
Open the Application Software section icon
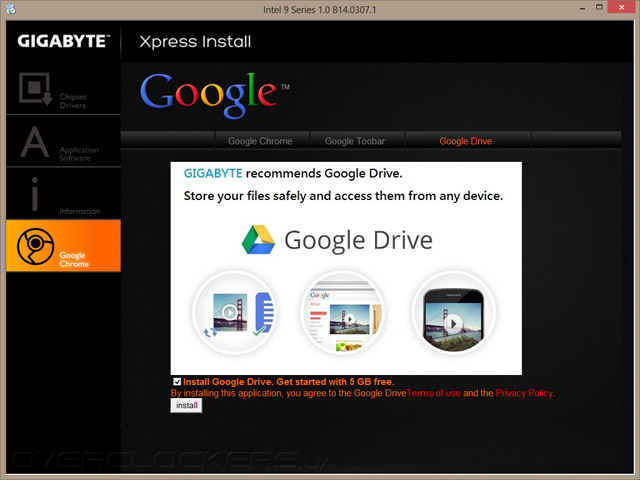tap(35, 142)
